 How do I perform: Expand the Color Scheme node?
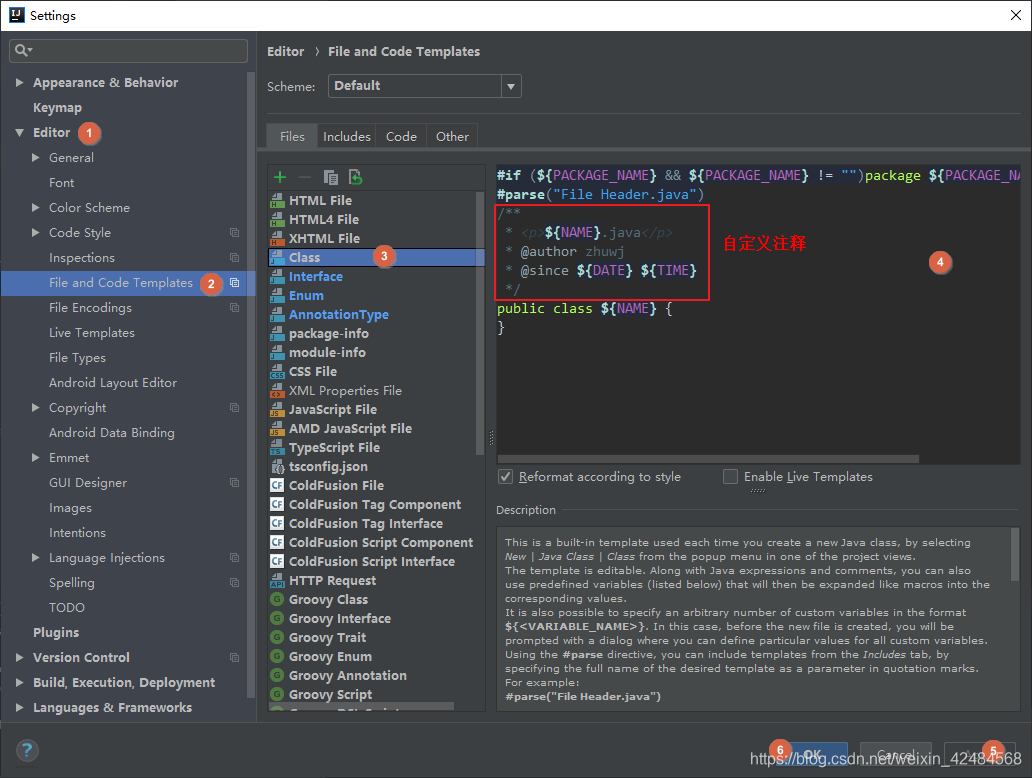tap(36, 207)
